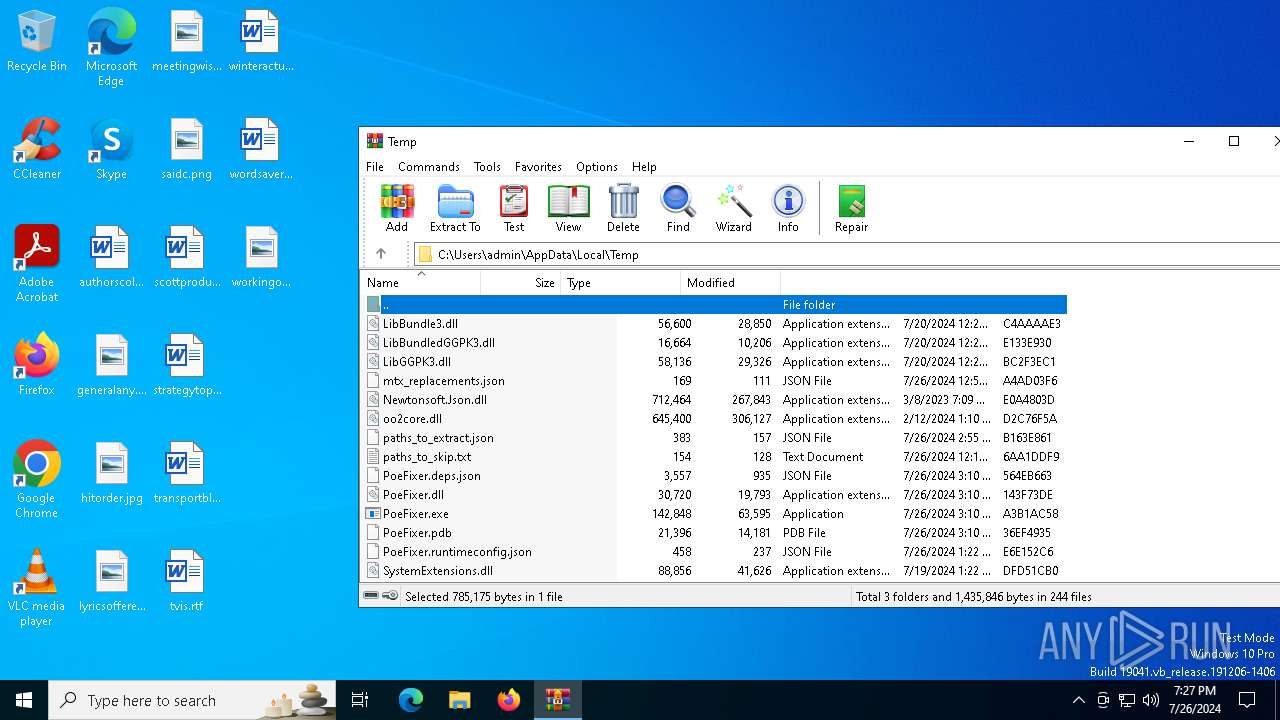1280x720 pixels.
Task: Open the Favorites menu
Action: tap(538, 167)
